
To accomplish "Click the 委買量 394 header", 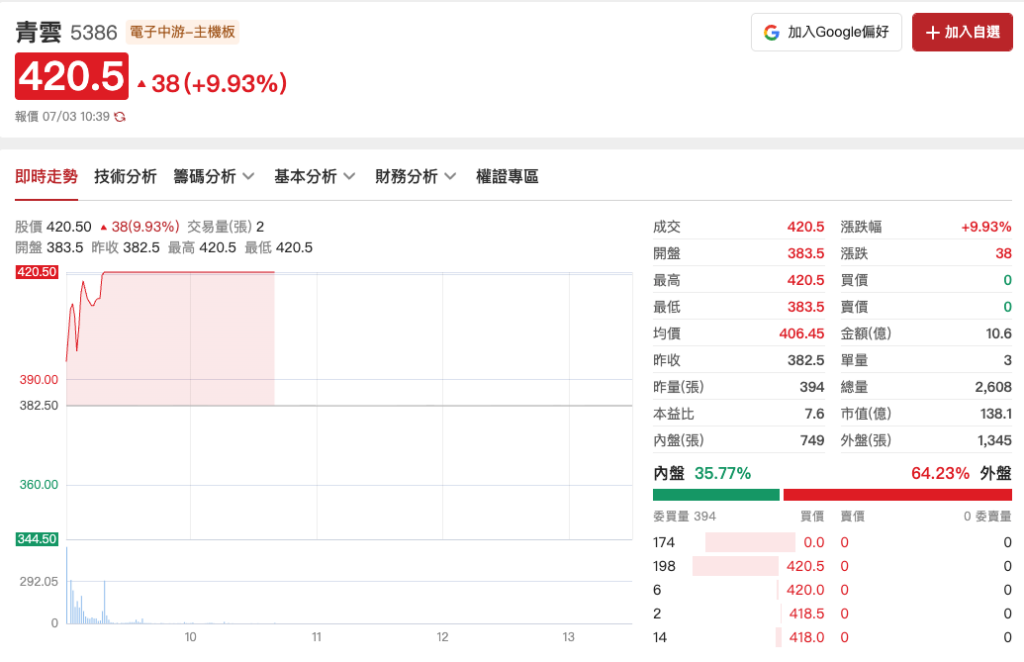I will click(x=684, y=516).
